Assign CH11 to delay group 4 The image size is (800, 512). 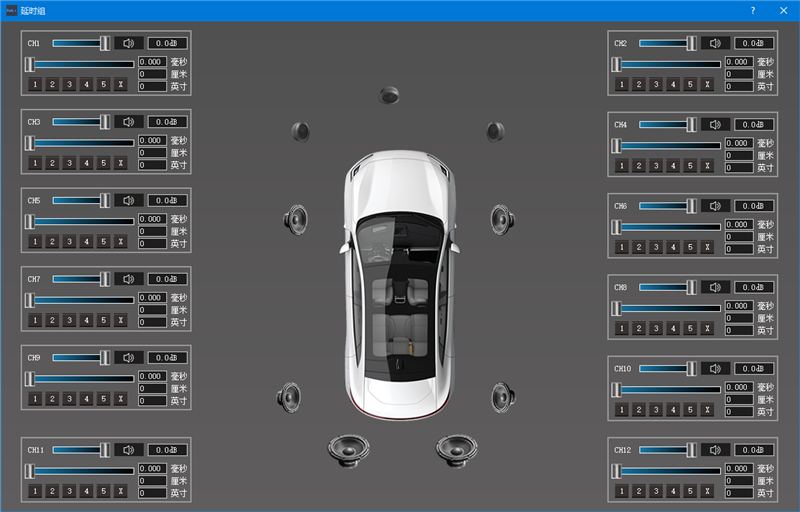(x=87, y=491)
